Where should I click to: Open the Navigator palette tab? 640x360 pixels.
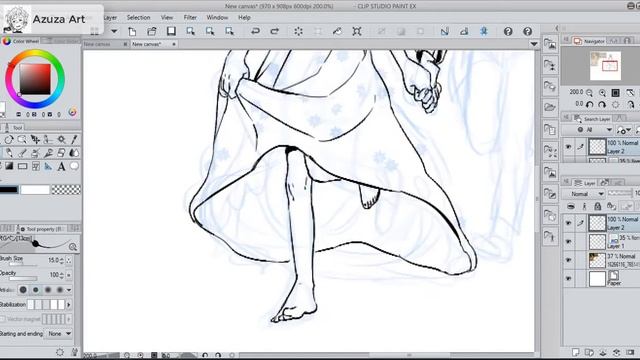click(x=589, y=41)
